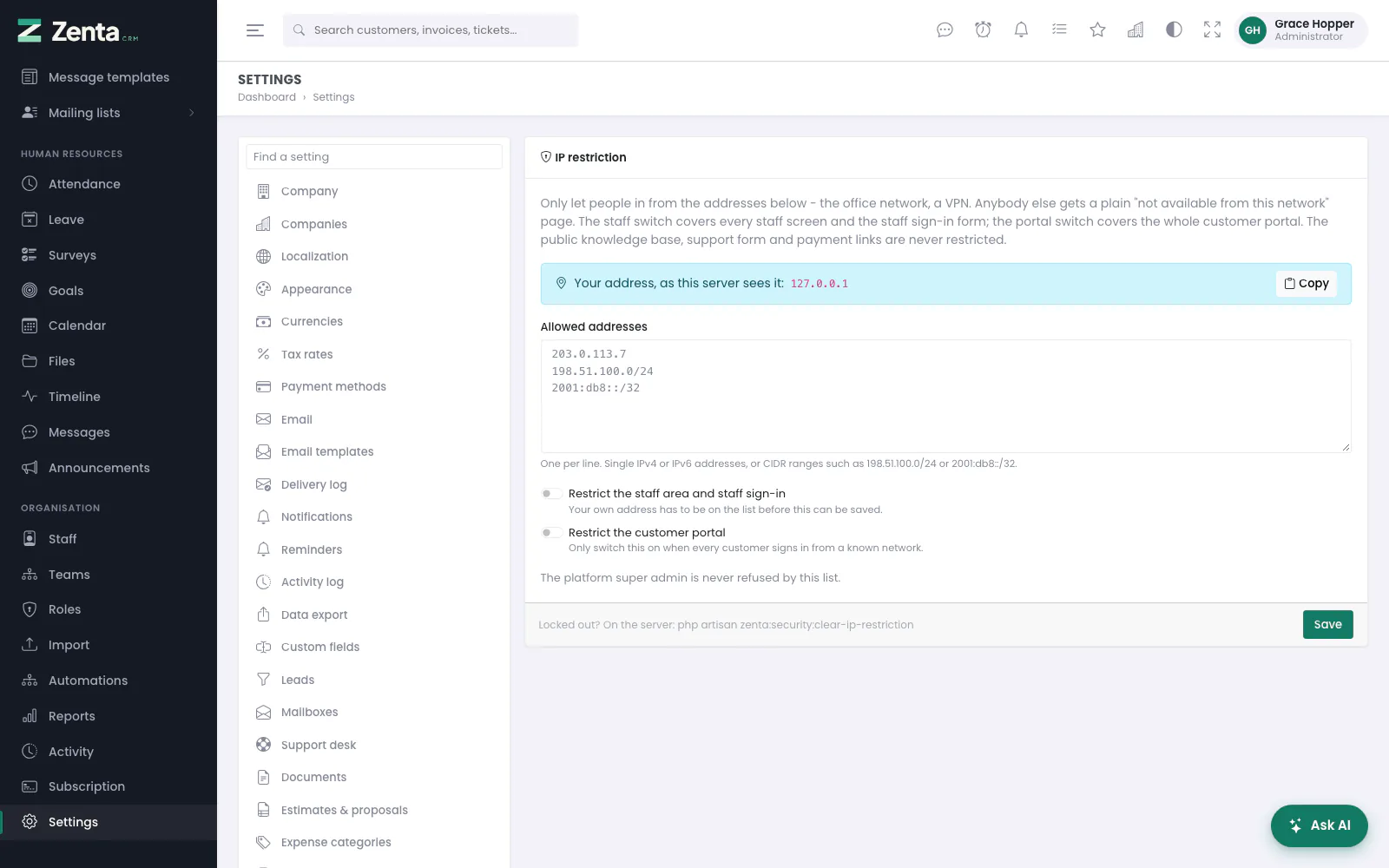The image size is (1389, 868).
Task: Save the IP restriction settings
Action: point(1327,624)
